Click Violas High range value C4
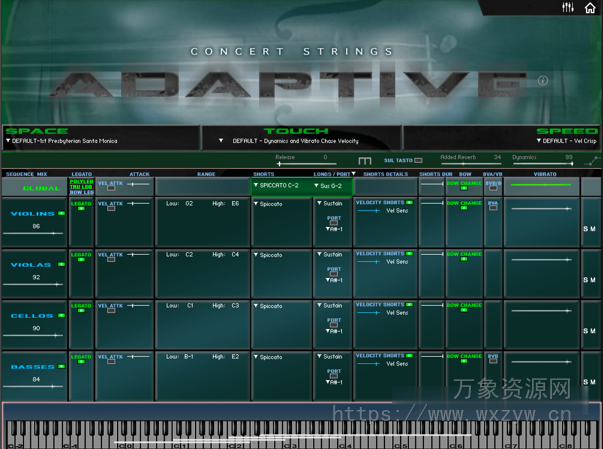603x449 pixels. (x=235, y=254)
